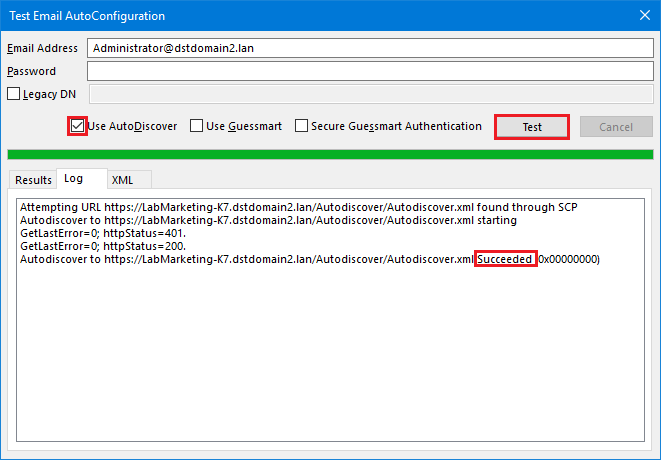Click the Autodiscover 'starting' log line
This screenshot has width=661, height=460.
coord(268,221)
